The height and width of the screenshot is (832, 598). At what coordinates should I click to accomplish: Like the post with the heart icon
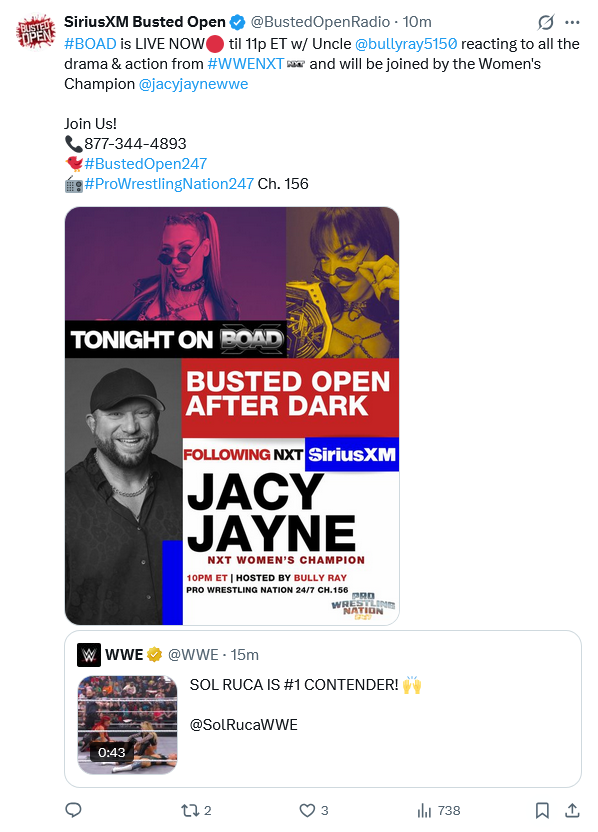307,810
